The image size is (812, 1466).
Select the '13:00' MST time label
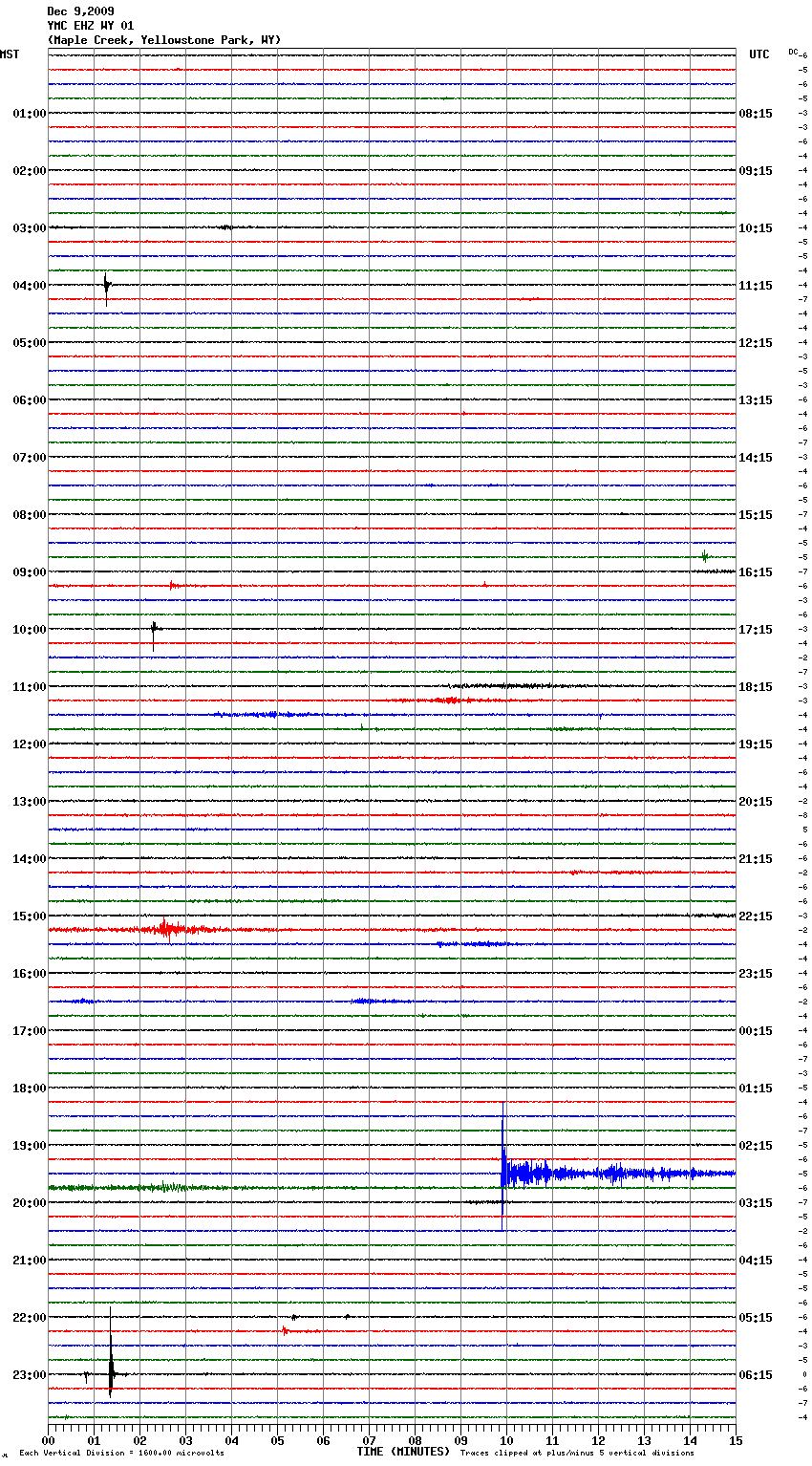coord(30,802)
